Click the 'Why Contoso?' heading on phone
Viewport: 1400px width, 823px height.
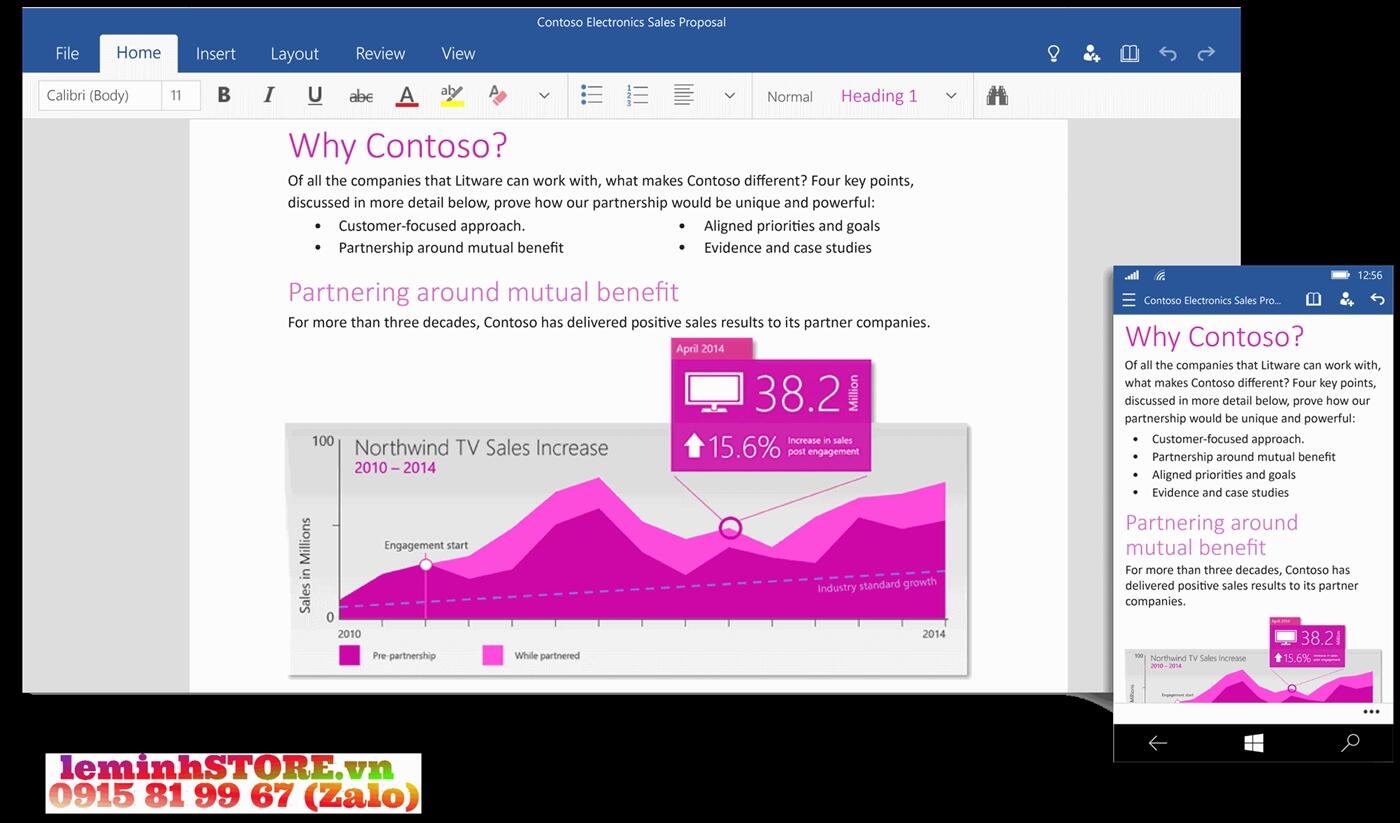click(x=1214, y=337)
